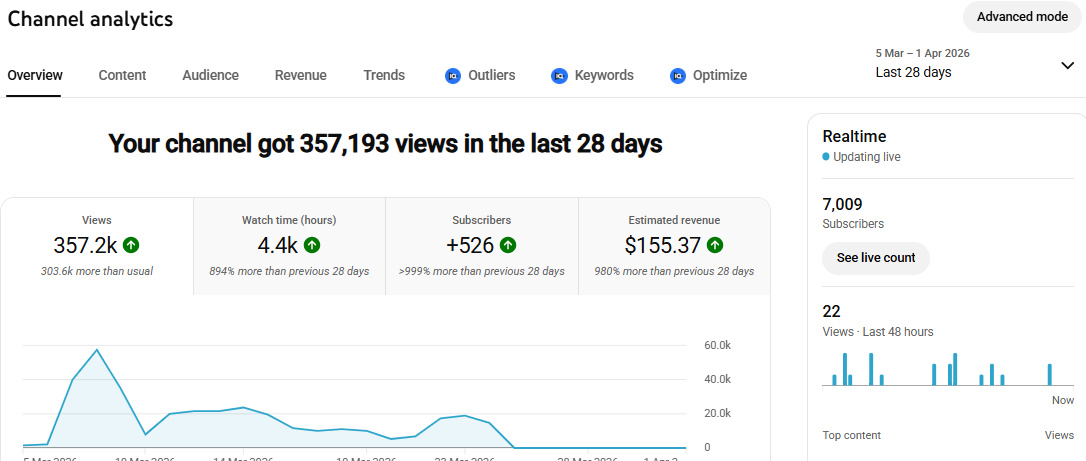Click green up-arrow beside Estimated revenue
The image size is (1086, 461).
(715, 245)
